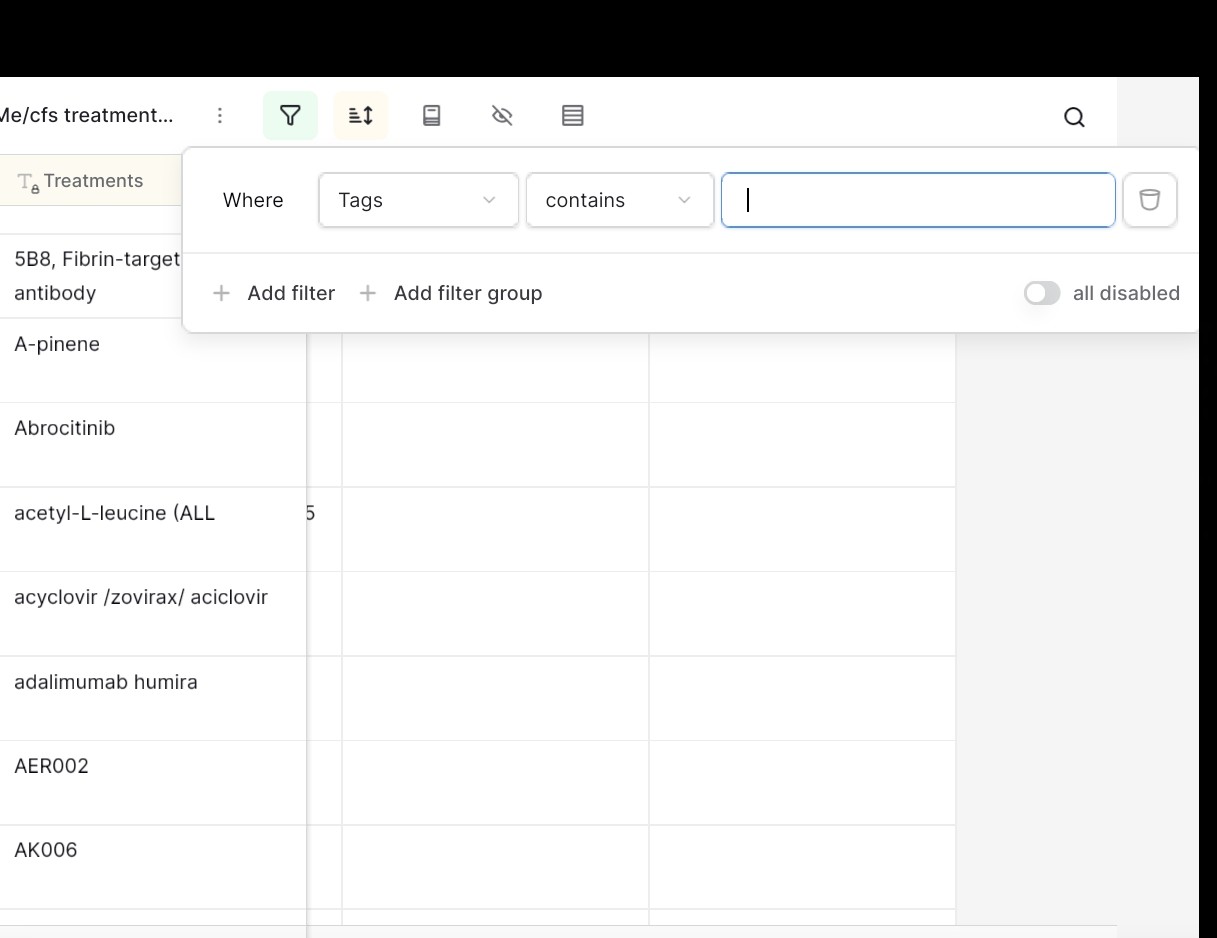
Task: Click the funnel filter icon
Action: pos(290,116)
